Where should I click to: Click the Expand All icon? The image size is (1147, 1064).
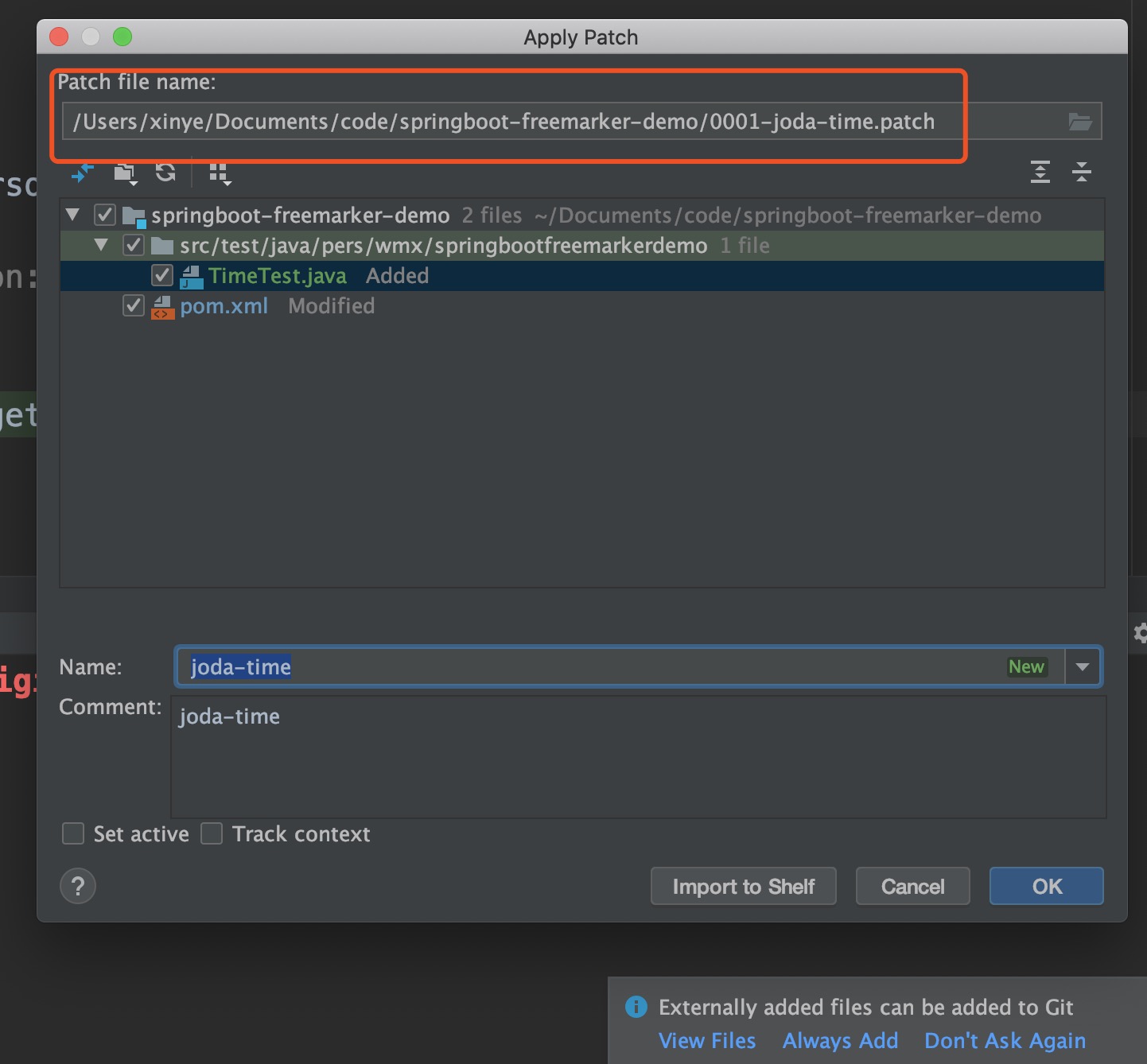pyautogui.click(x=1040, y=172)
